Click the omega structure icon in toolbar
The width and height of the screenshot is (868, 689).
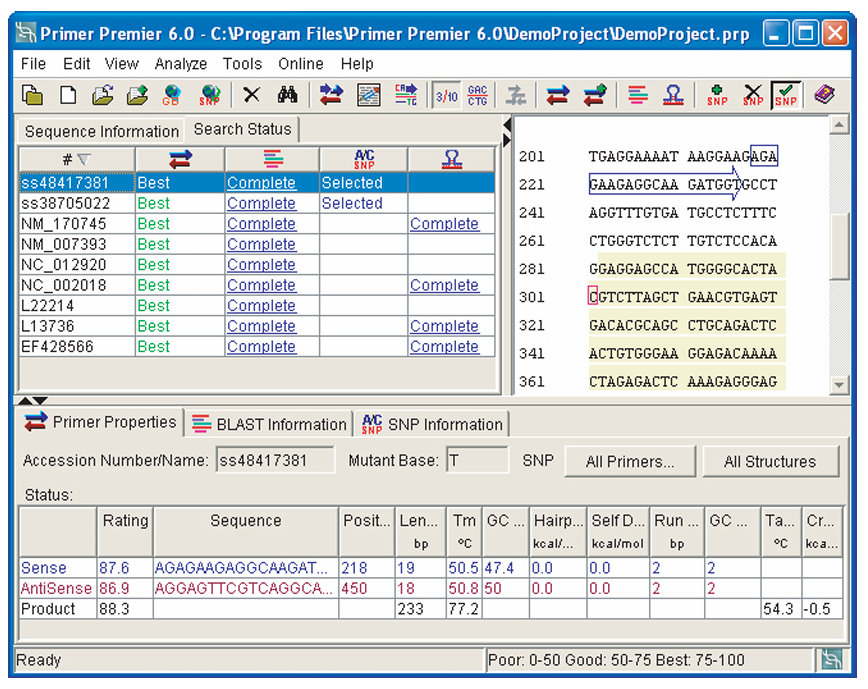pyautogui.click(x=674, y=96)
